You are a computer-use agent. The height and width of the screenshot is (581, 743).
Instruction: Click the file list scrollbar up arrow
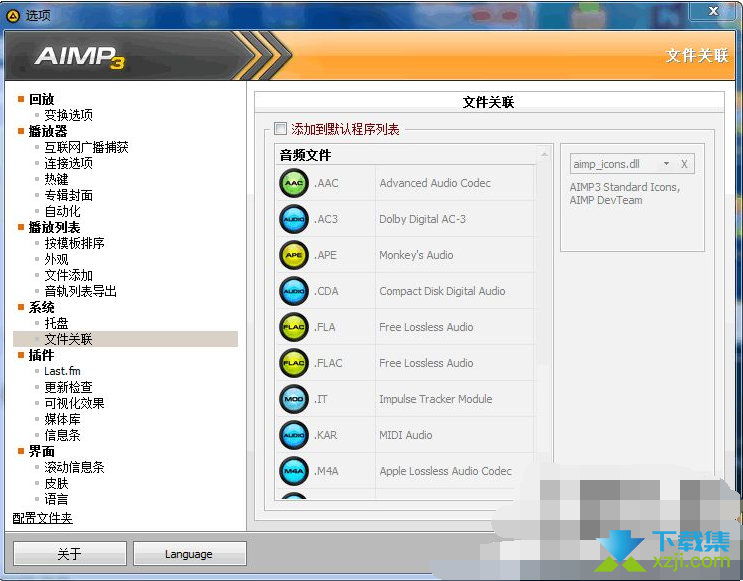pyautogui.click(x=544, y=154)
